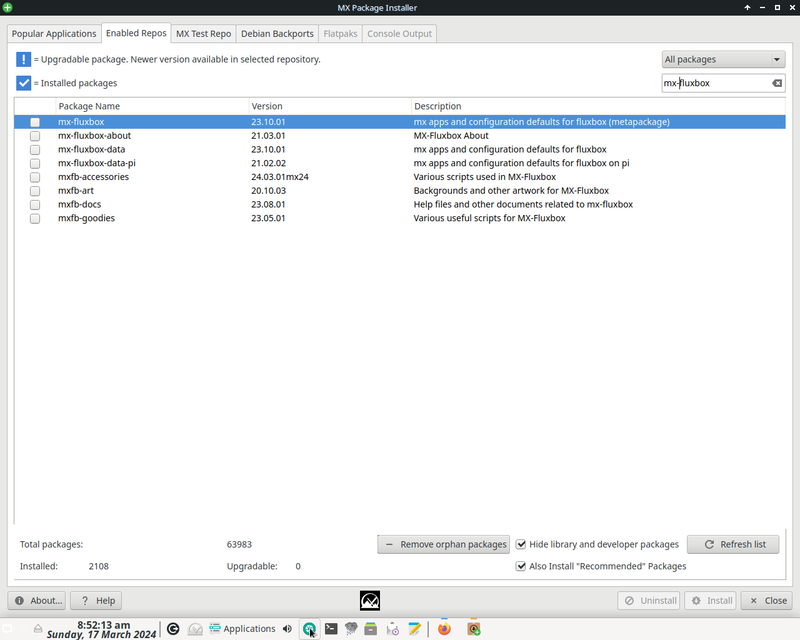Click 'Various scripts used in MX-Fluxbox' description
Screen dimensions: 800x640
pos(485,177)
